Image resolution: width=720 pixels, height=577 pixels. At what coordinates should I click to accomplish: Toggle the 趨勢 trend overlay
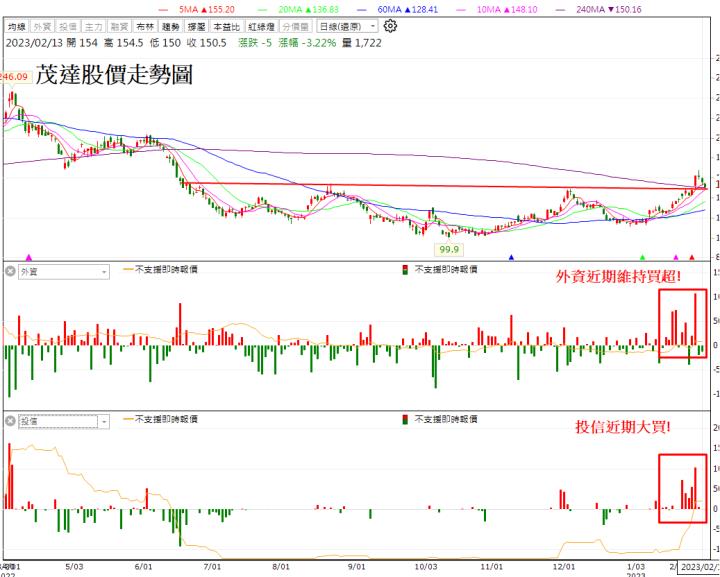pos(171,27)
